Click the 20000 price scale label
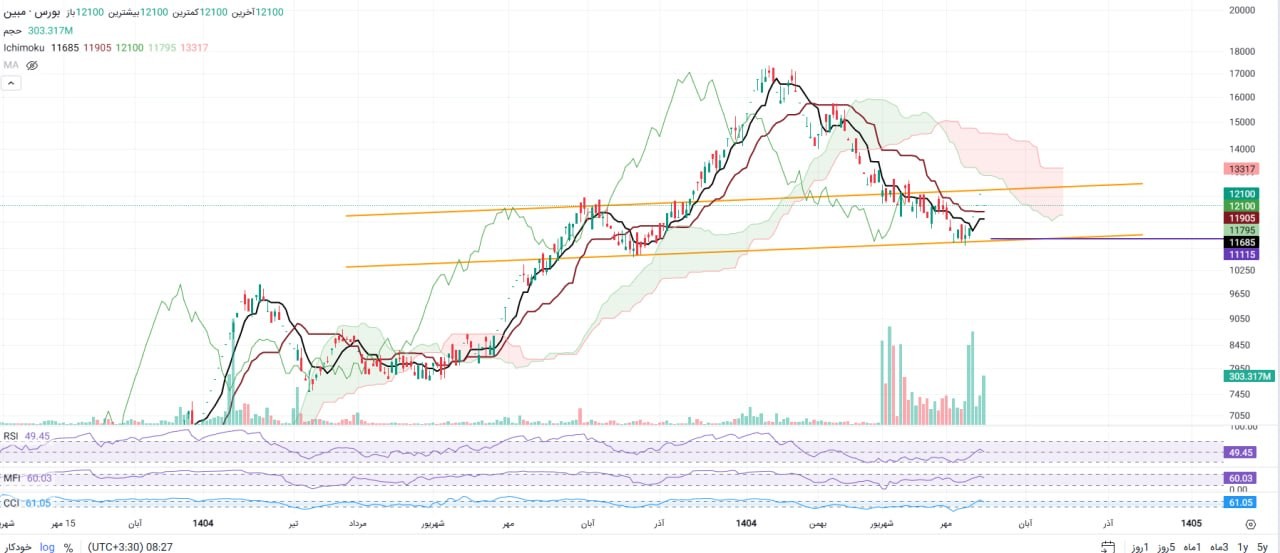Viewport: 1280px width, 553px height. point(1242,10)
